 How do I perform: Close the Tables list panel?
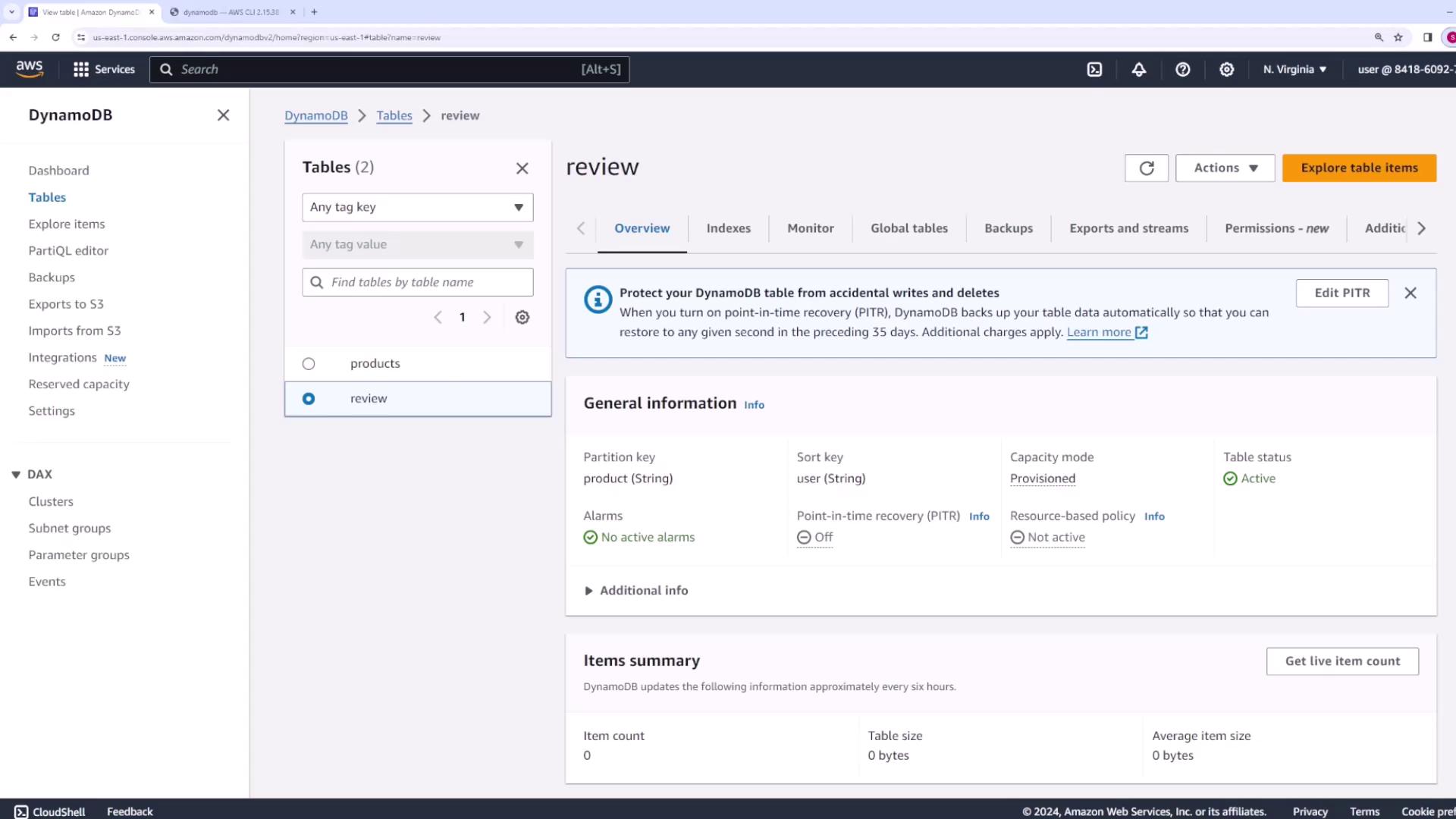click(x=522, y=168)
